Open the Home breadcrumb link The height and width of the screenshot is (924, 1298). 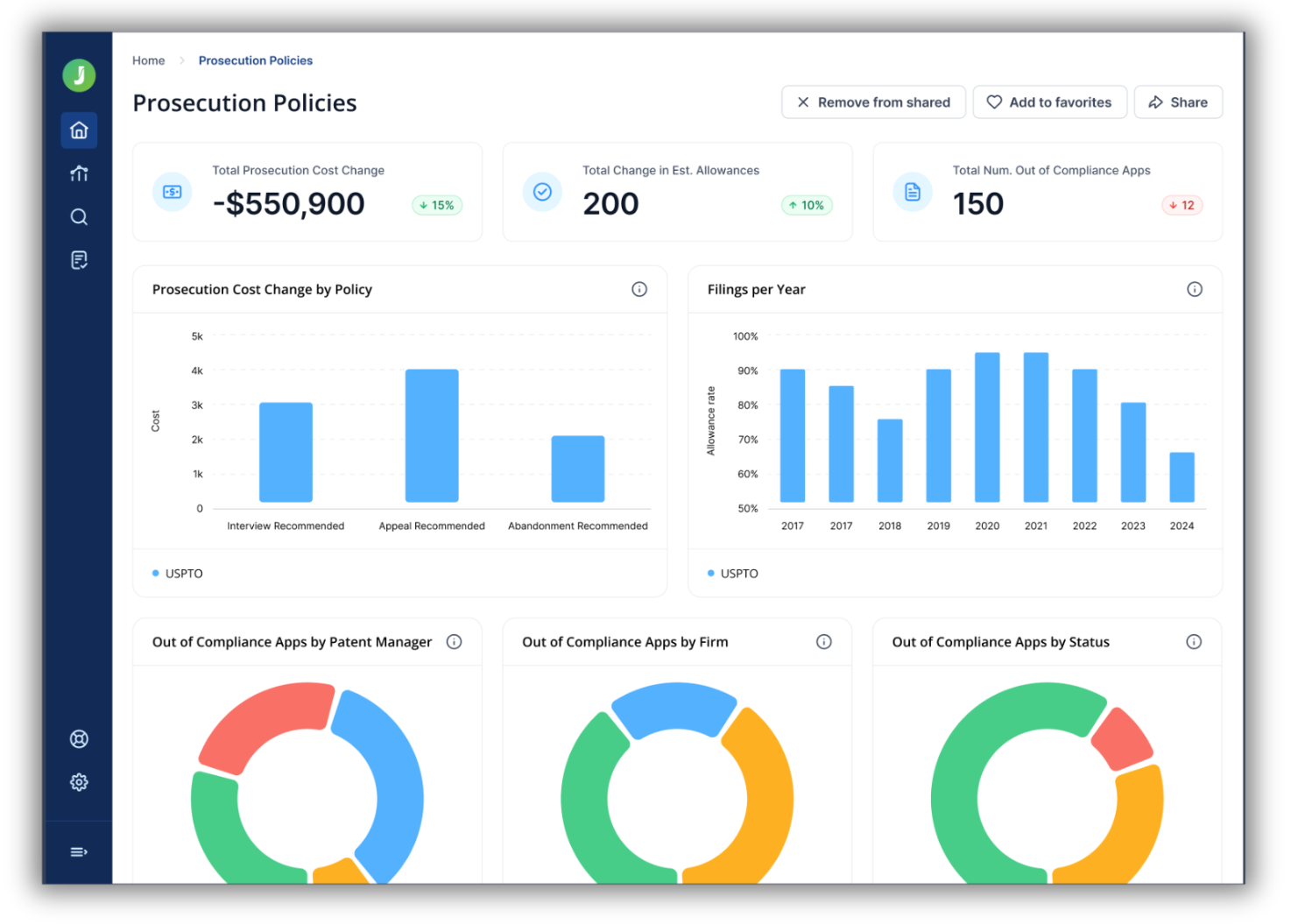(148, 60)
